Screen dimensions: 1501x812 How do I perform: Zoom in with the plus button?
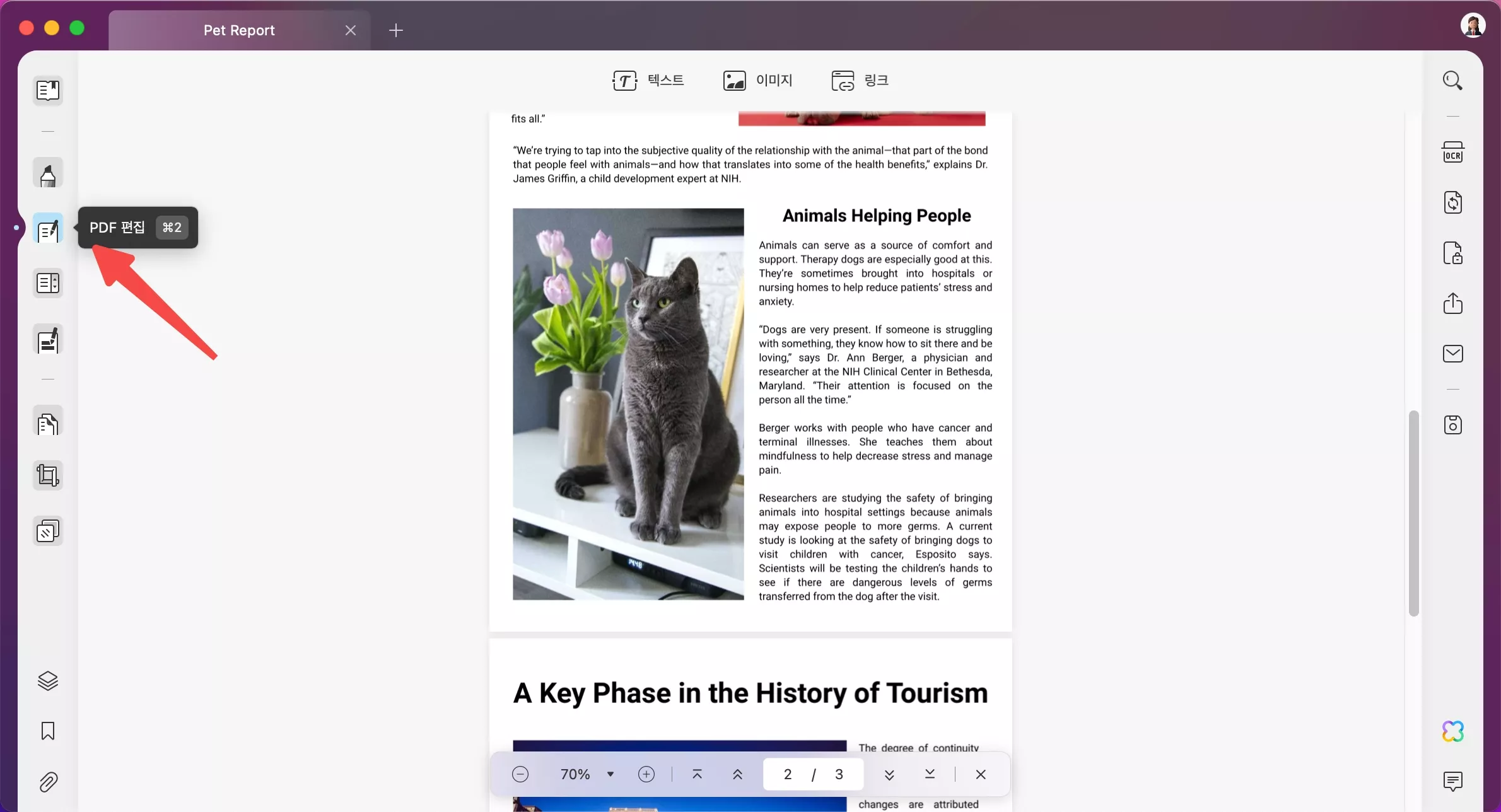646,775
